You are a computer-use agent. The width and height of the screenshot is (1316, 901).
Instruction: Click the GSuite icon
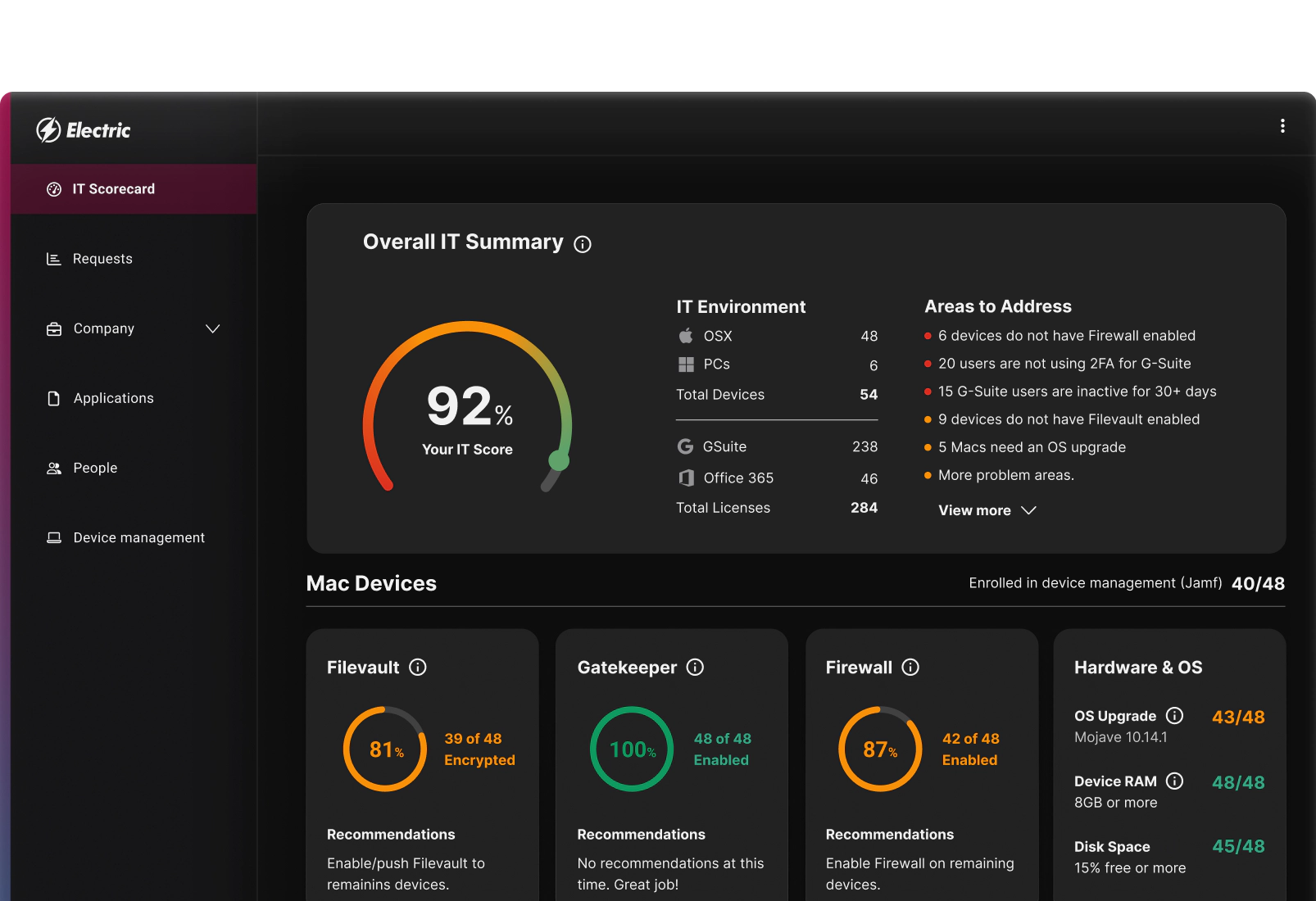685,446
